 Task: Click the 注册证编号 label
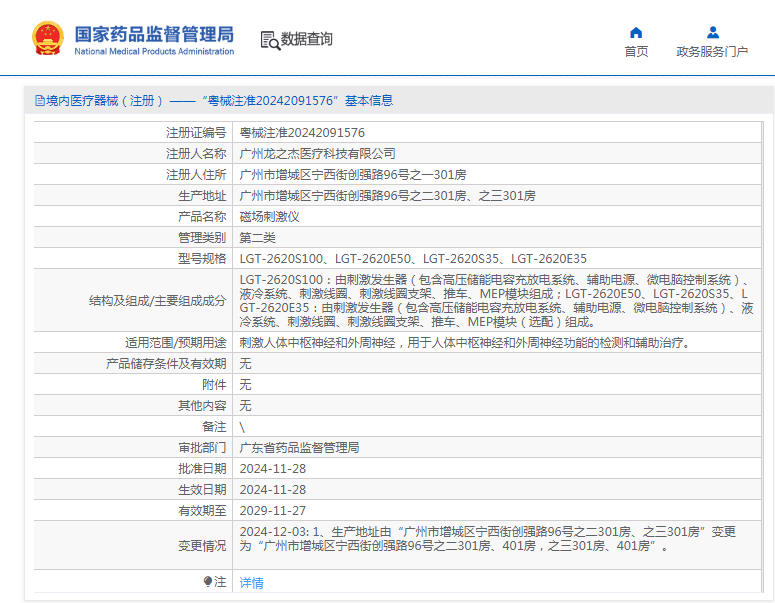point(196,132)
